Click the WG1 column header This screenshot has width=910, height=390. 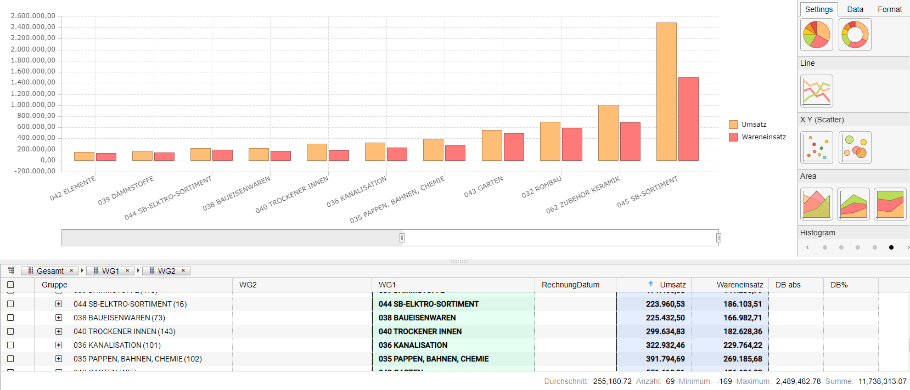coord(453,285)
